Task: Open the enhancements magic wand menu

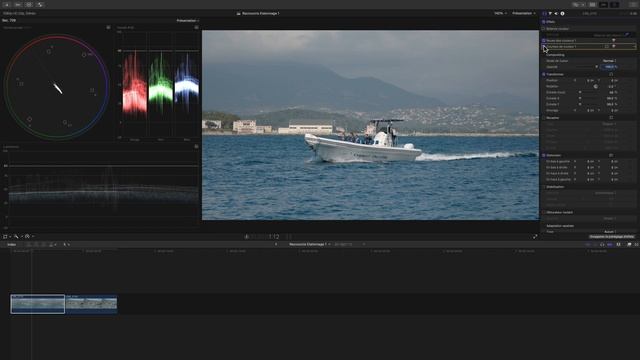Action: point(16,236)
